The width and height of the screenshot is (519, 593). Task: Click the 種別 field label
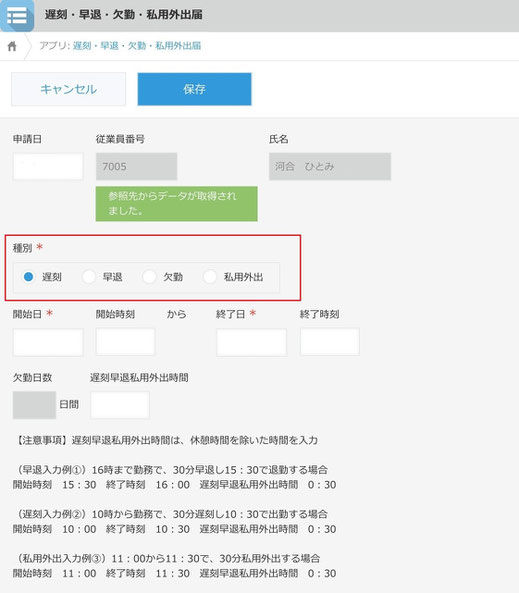click(x=22, y=248)
